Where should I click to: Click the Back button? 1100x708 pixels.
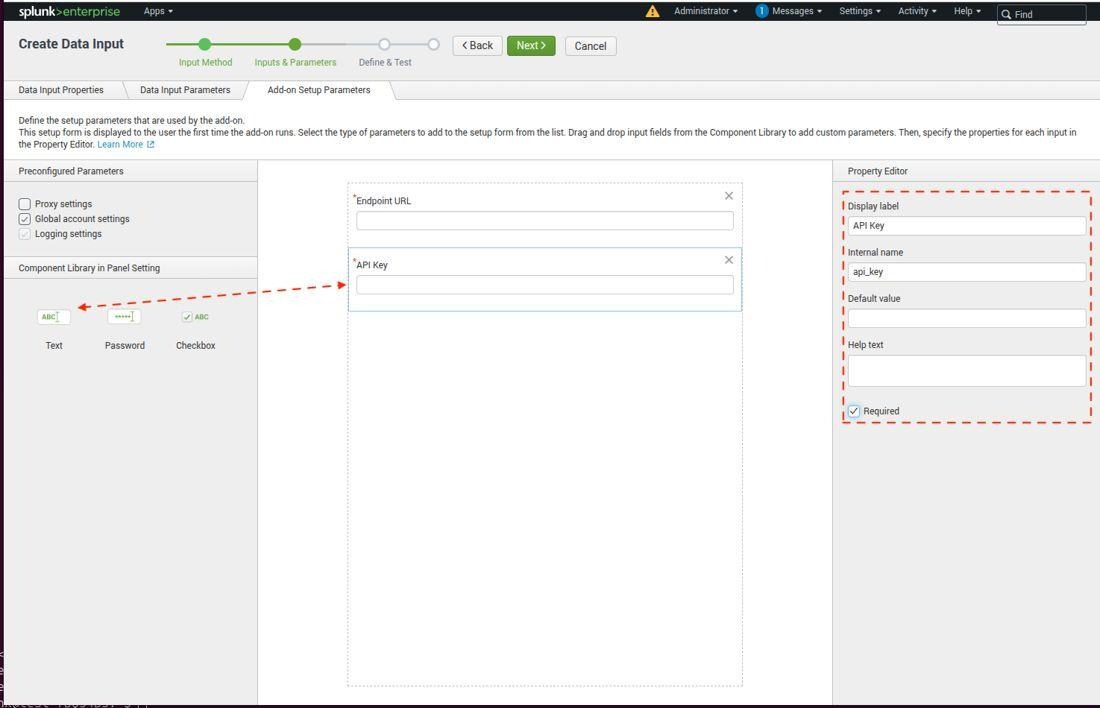click(x=478, y=46)
